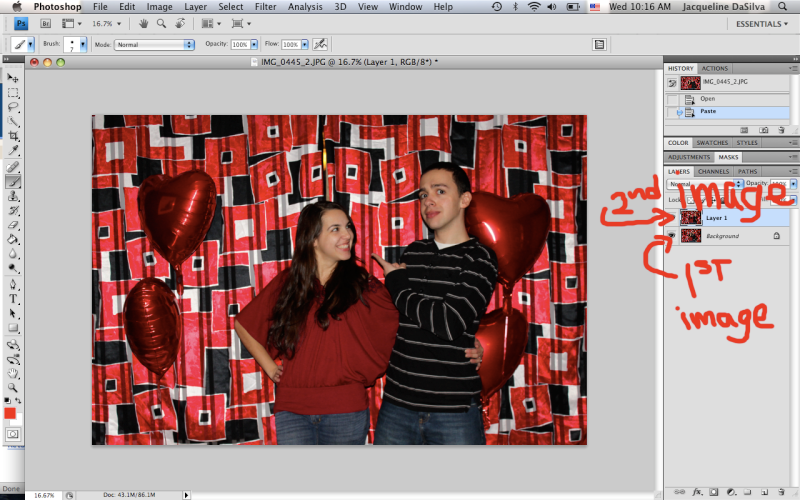The width and height of the screenshot is (800, 500).
Task: Open the Layer menu
Action: [x=195, y=7]
